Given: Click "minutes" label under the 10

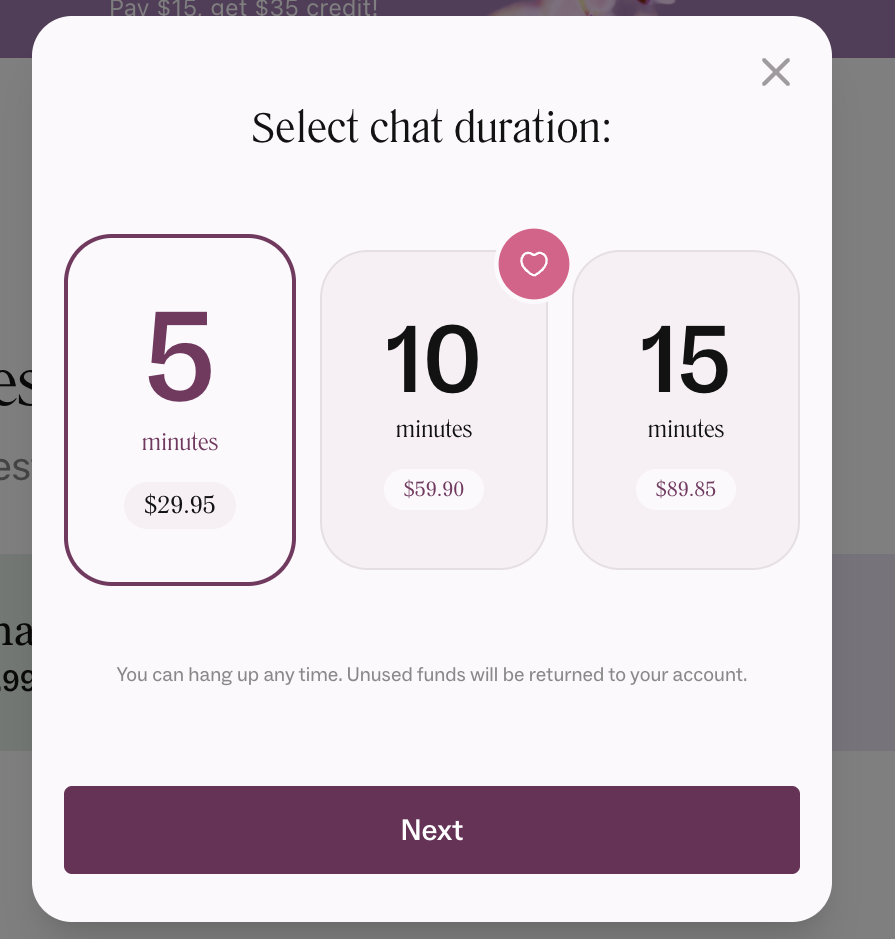Looking at the screenshot, I should (x=433, y=429).
